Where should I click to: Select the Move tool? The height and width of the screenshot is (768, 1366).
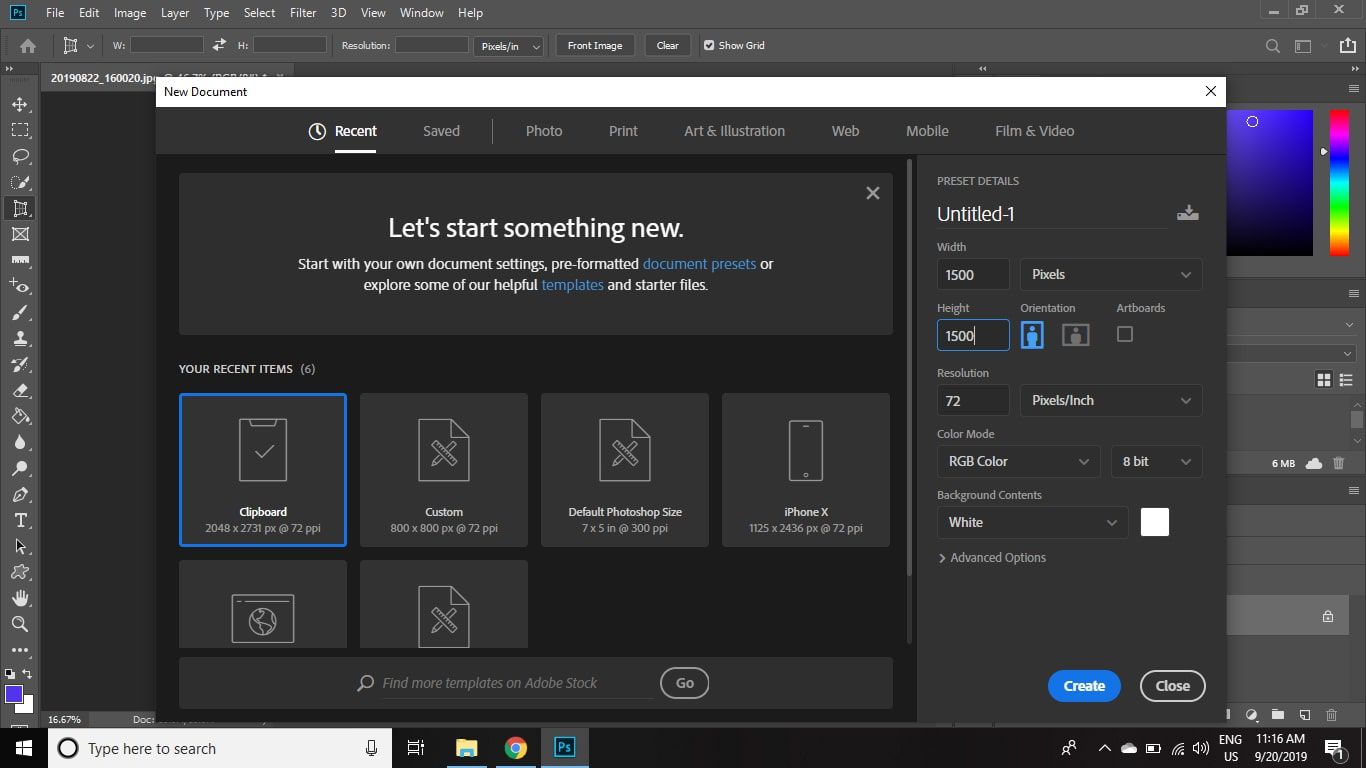[20, 104]
